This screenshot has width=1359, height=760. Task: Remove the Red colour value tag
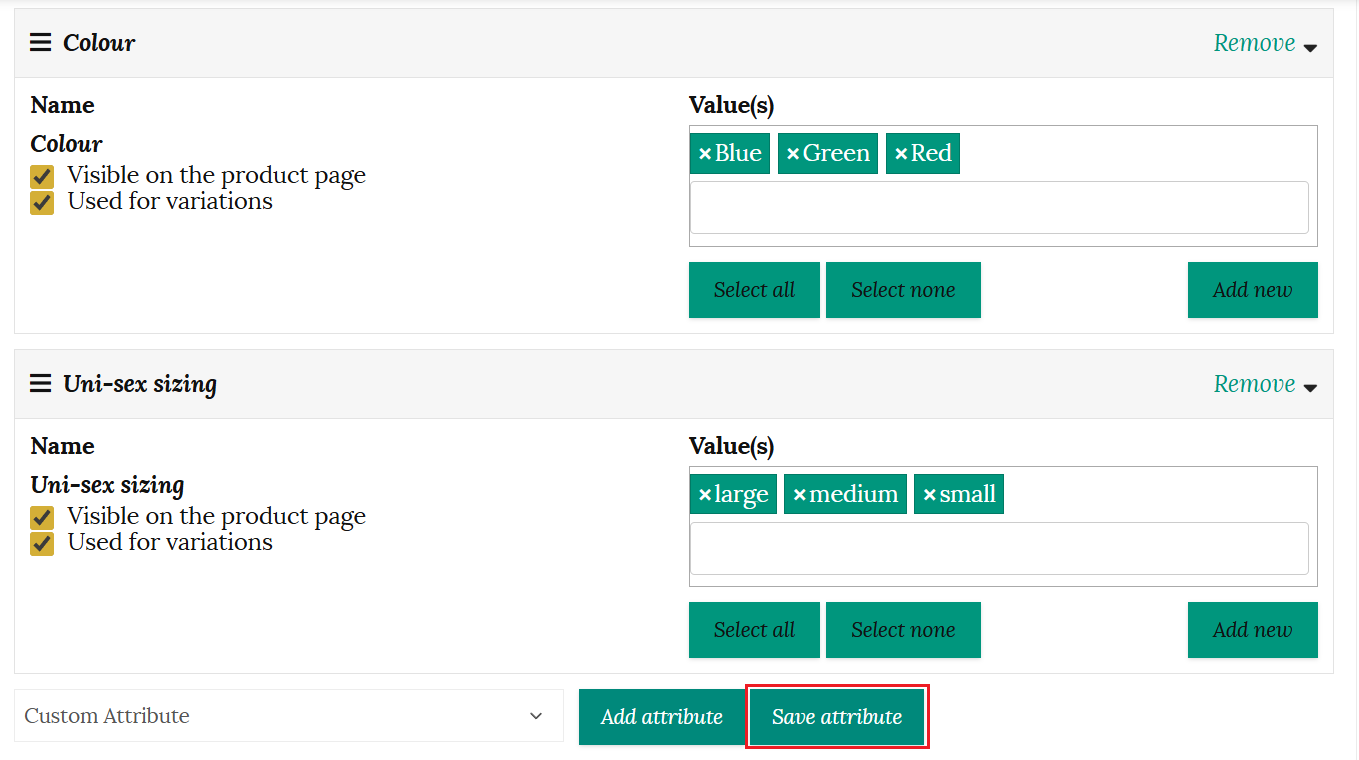click(x=901, y=154)
